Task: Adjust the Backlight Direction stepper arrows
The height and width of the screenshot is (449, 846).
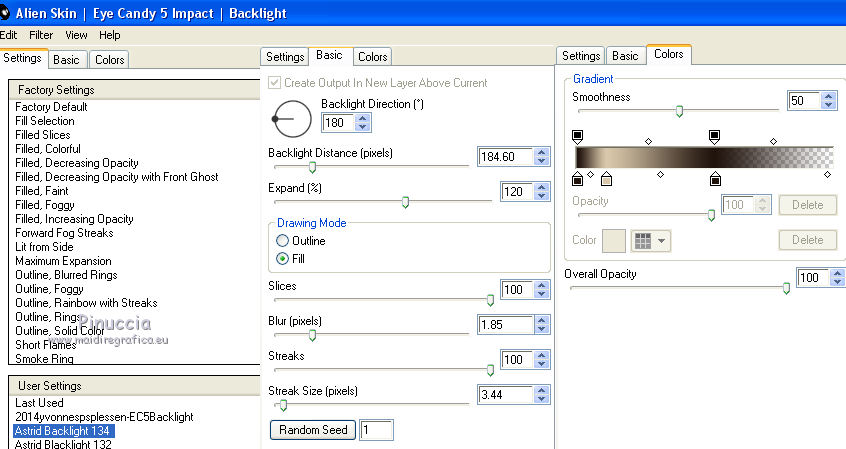Action: 363,123
